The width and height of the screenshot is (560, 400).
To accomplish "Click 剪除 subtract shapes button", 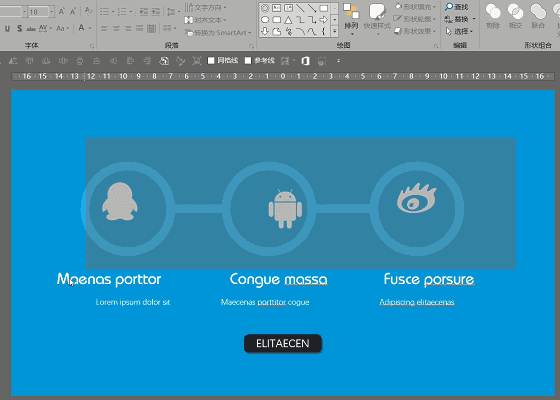I will pos(493,16).
